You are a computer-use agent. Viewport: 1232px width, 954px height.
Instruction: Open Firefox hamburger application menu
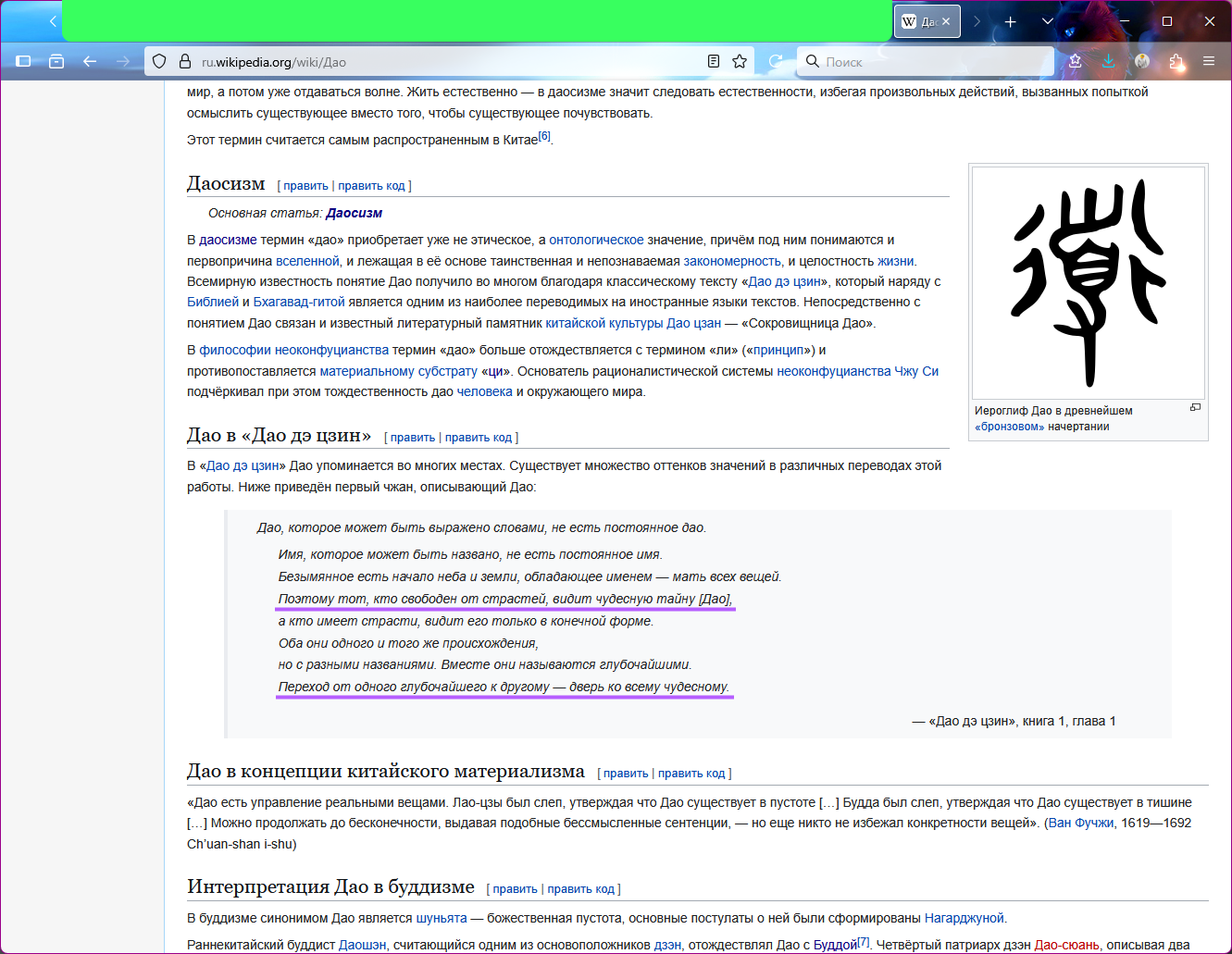[x=1209, y=61]
